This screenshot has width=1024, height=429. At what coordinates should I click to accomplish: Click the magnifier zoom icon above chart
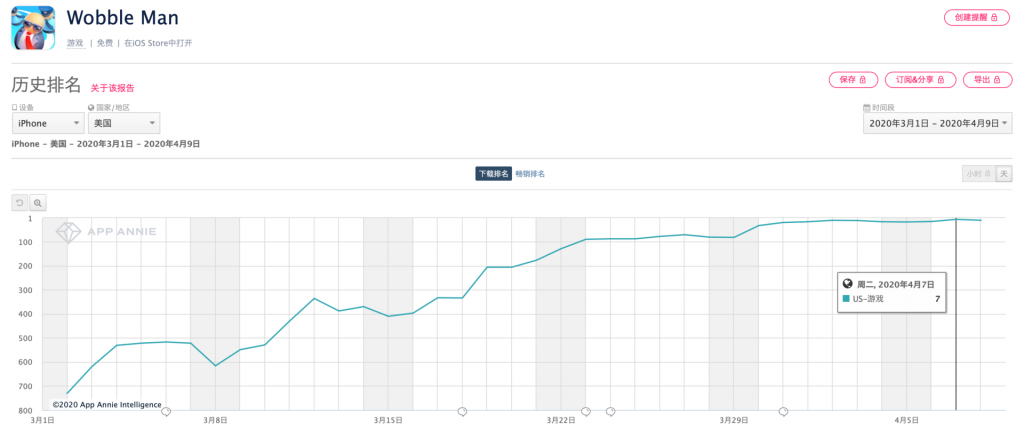38,202
